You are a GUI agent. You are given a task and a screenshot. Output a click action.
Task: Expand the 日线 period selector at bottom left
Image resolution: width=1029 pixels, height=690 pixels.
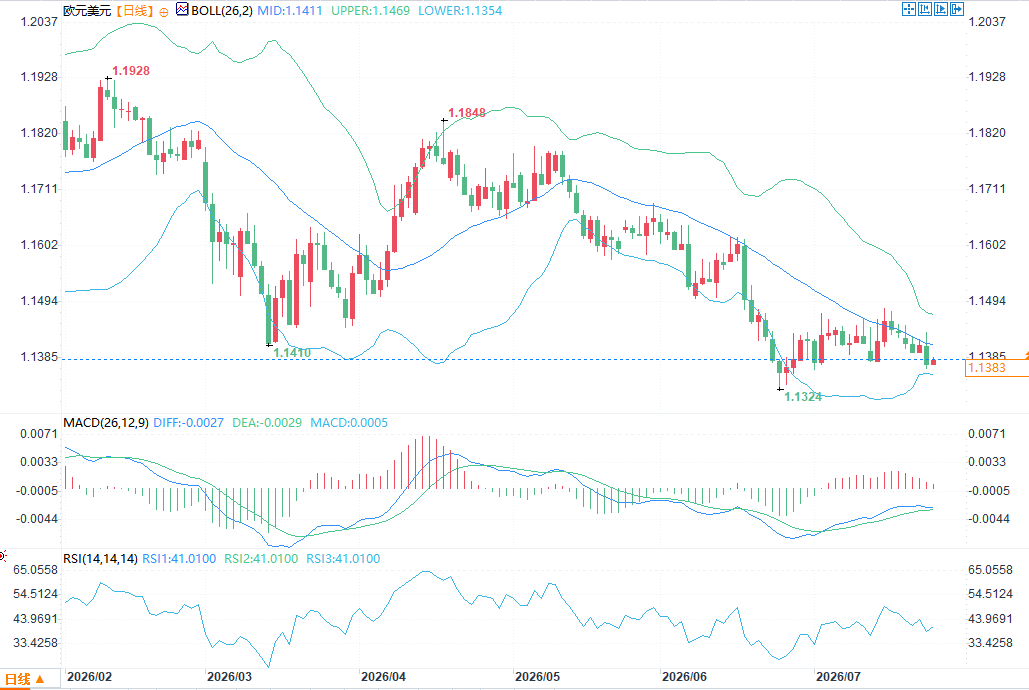(24, 679)
